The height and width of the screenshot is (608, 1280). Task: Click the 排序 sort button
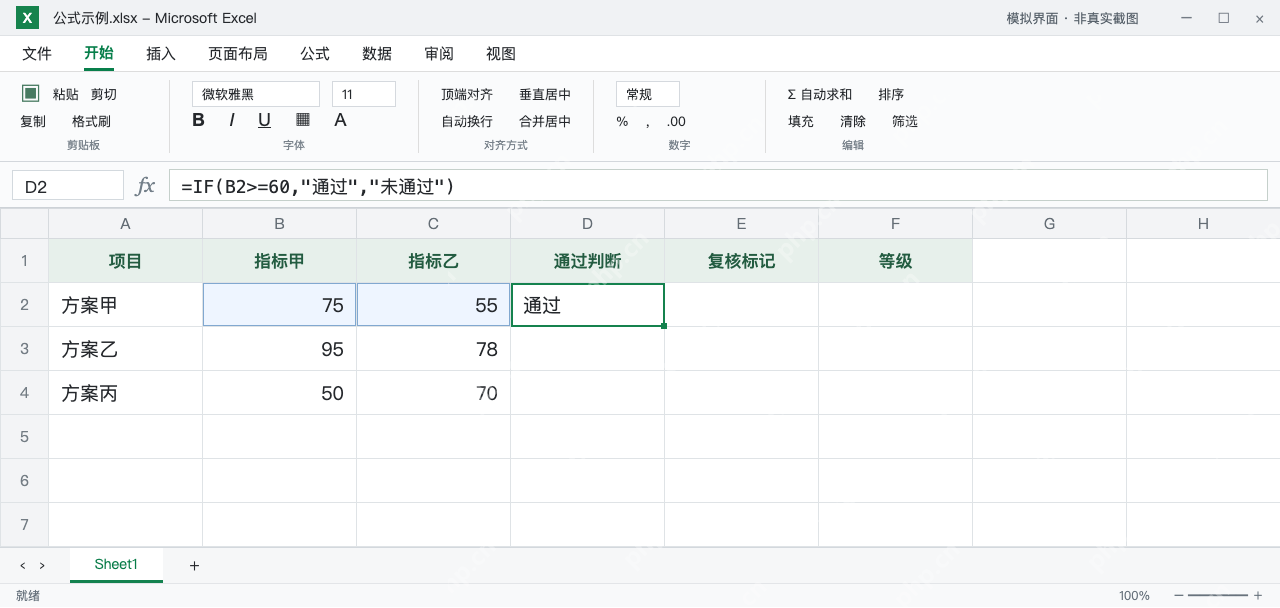click(891, 94)
